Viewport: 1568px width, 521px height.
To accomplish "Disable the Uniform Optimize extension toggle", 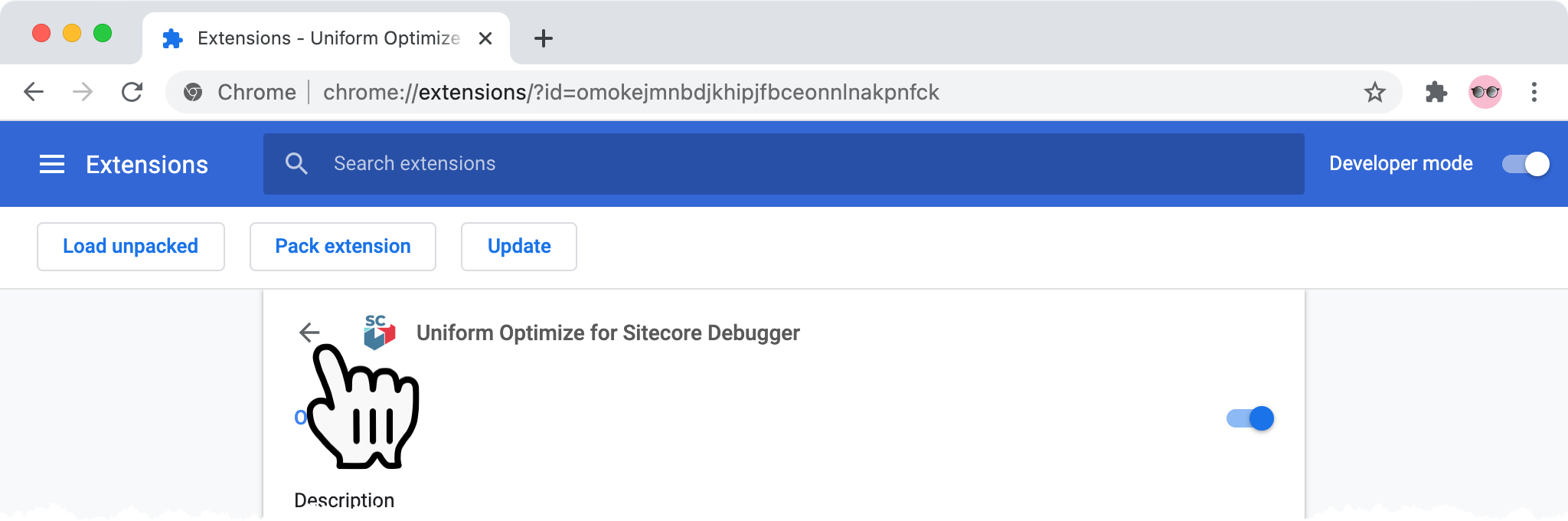I will (x=1250, y=418).
